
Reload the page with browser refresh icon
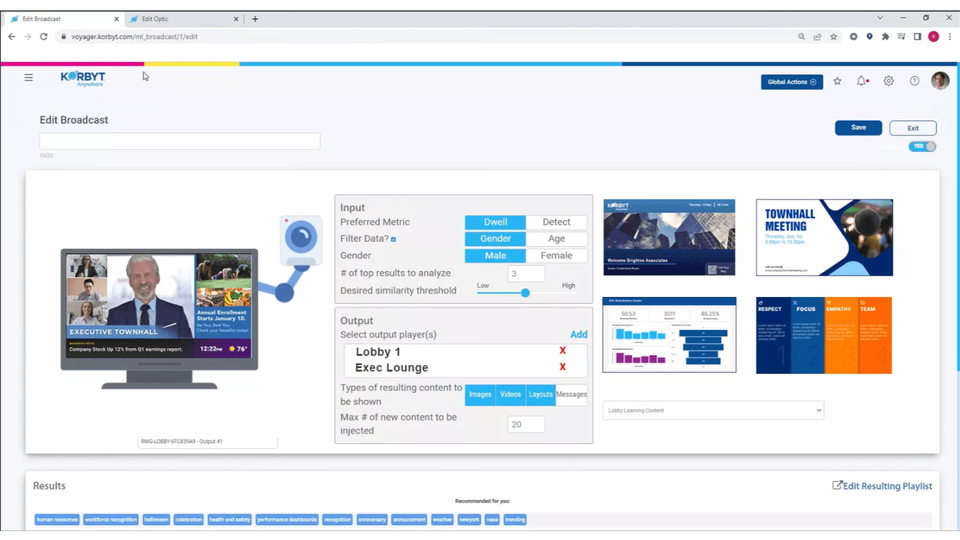44,37
